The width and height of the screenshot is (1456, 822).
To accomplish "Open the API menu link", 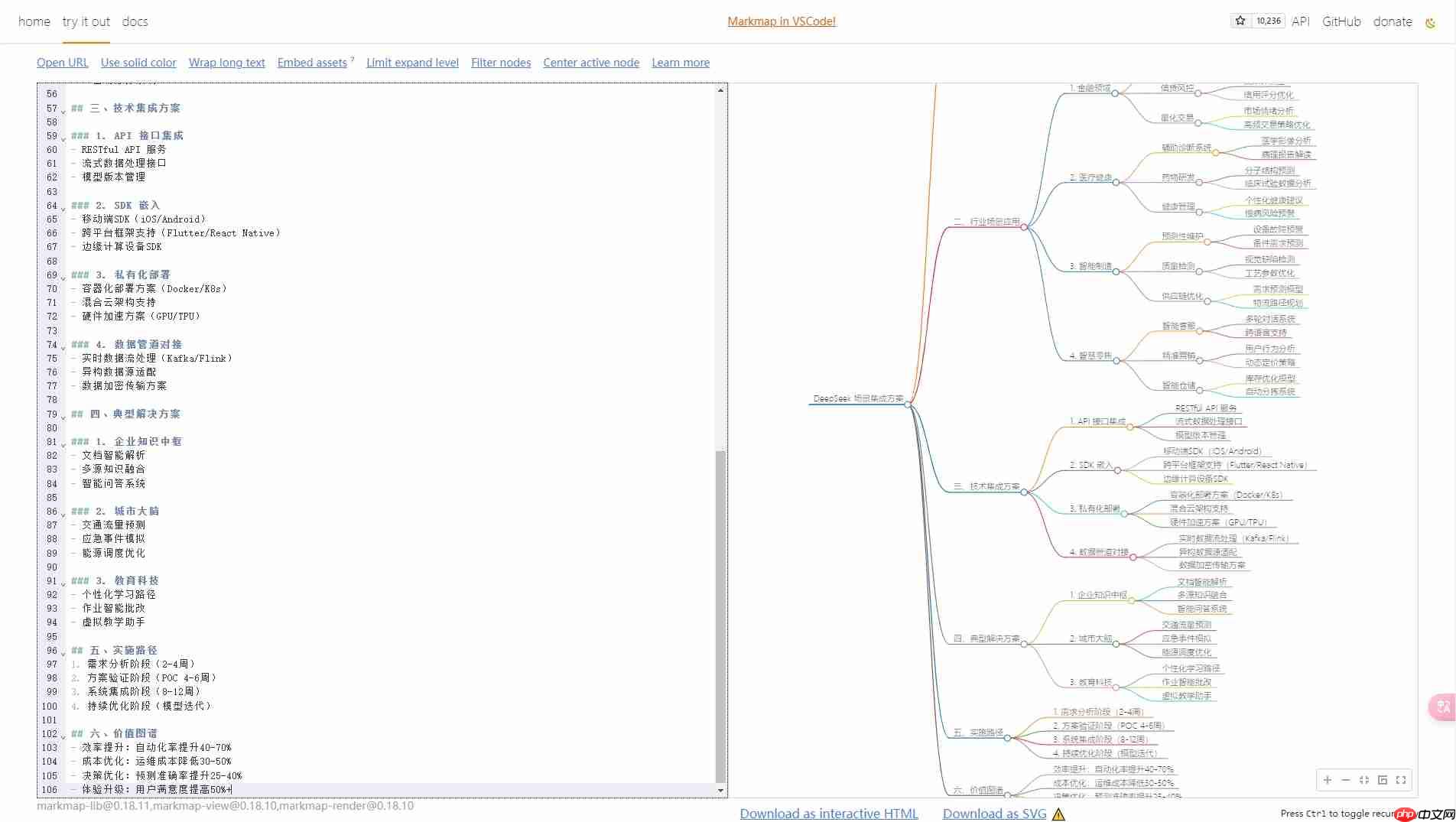I will 1301,21.
